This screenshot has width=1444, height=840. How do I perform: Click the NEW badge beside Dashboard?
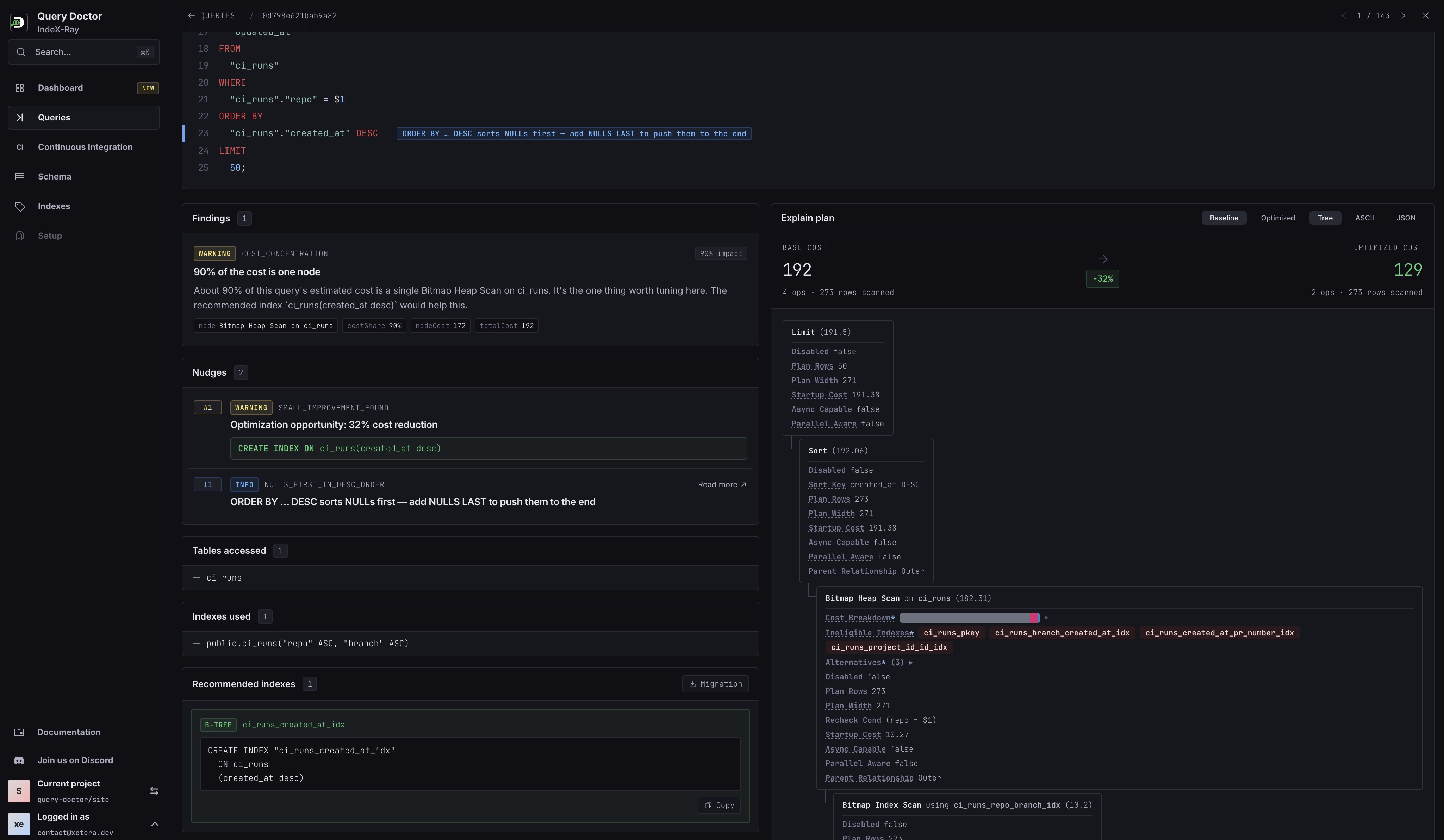pos(148,88)
